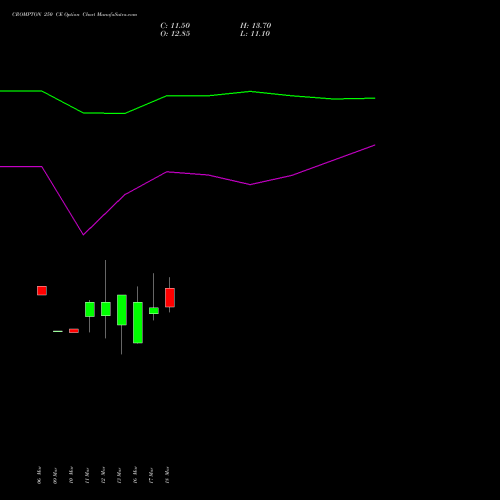Click the '09 Mar' date axis label
This screenshot has height=500, width=500.
[x=55, y=475]
